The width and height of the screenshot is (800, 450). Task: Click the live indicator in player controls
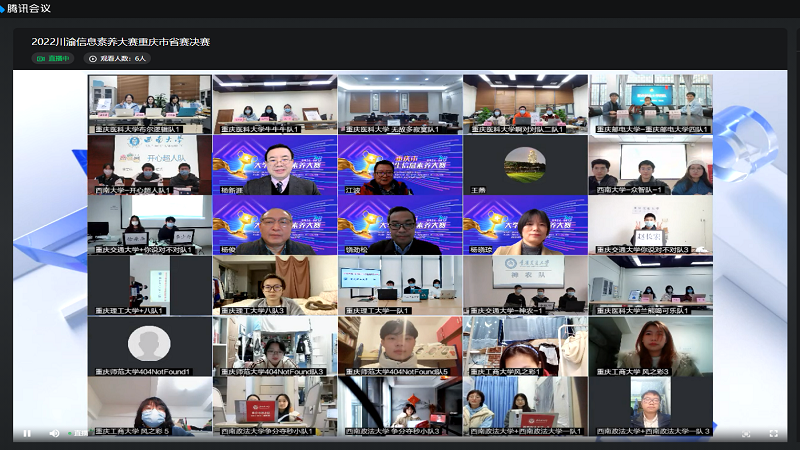(79, 433)
